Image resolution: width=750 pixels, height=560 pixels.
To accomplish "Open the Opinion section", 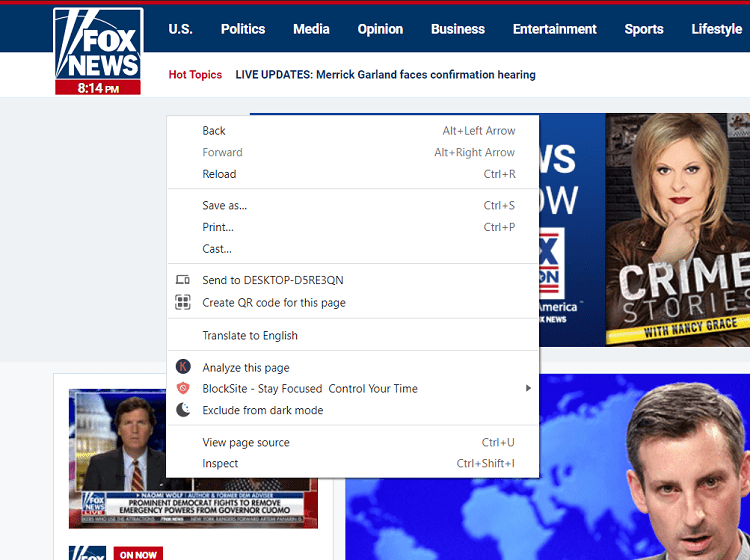I will point(380,29).
